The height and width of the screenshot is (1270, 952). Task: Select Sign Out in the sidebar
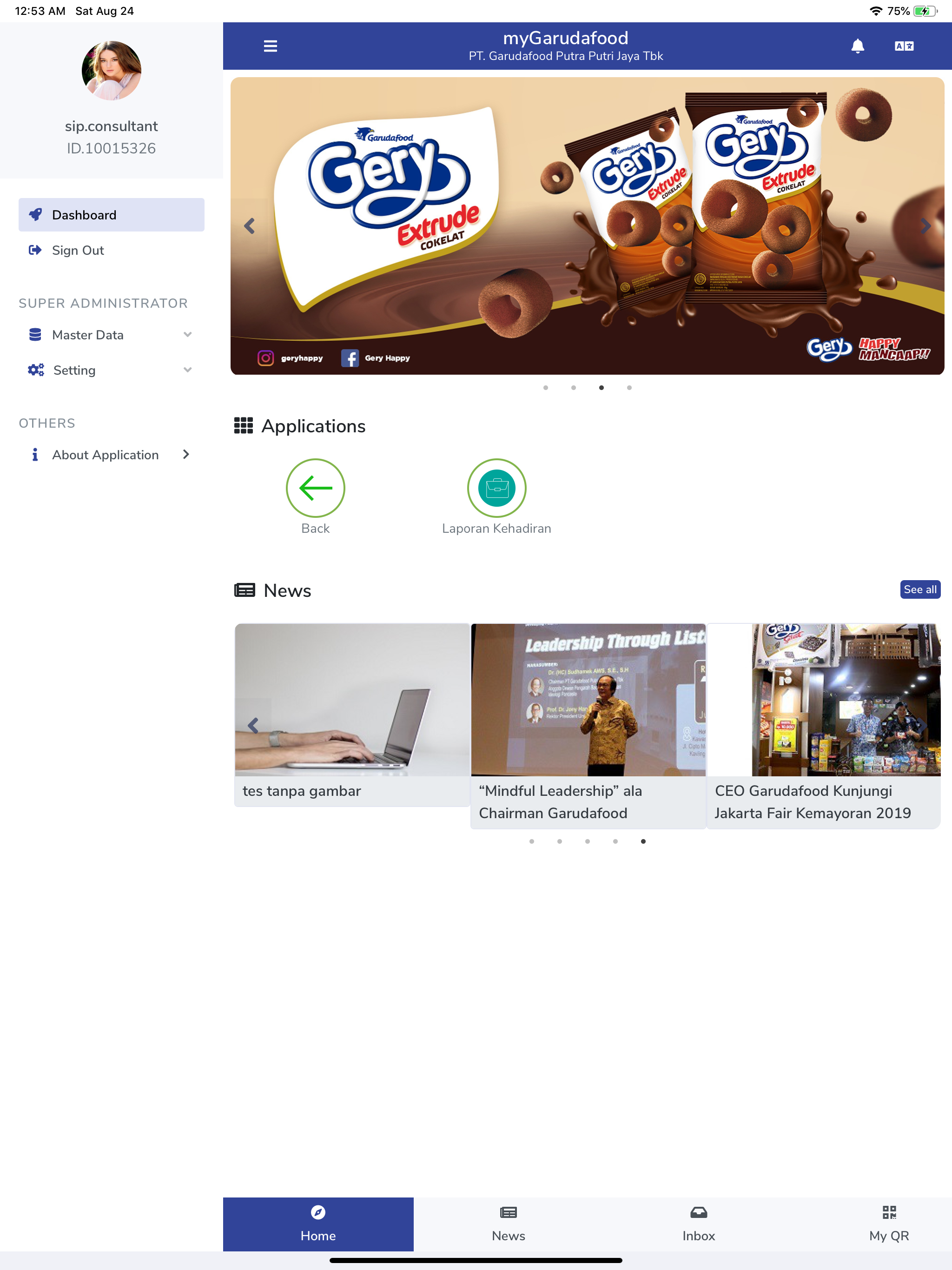112,250
